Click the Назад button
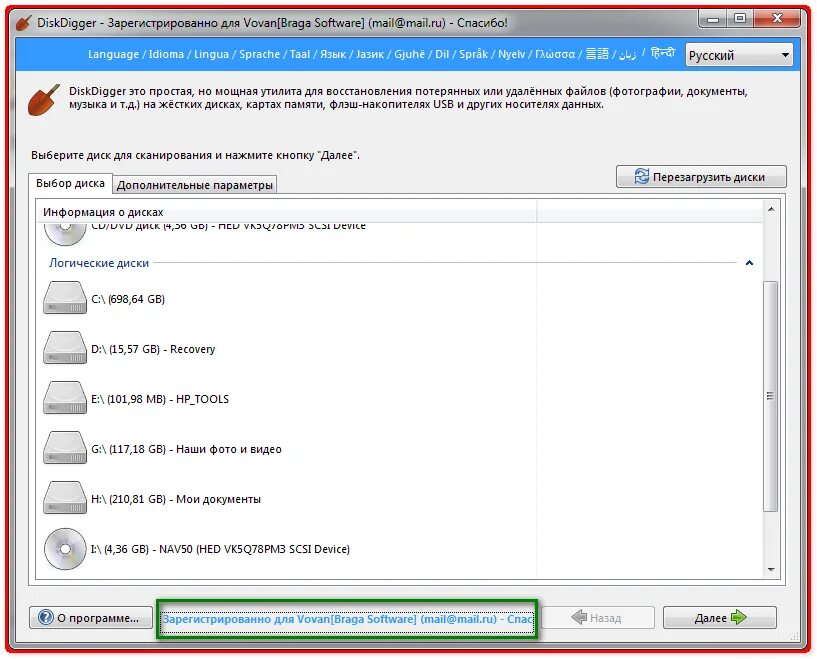The width and height of the screenshot is (817, 659). [x=598, y=618]
